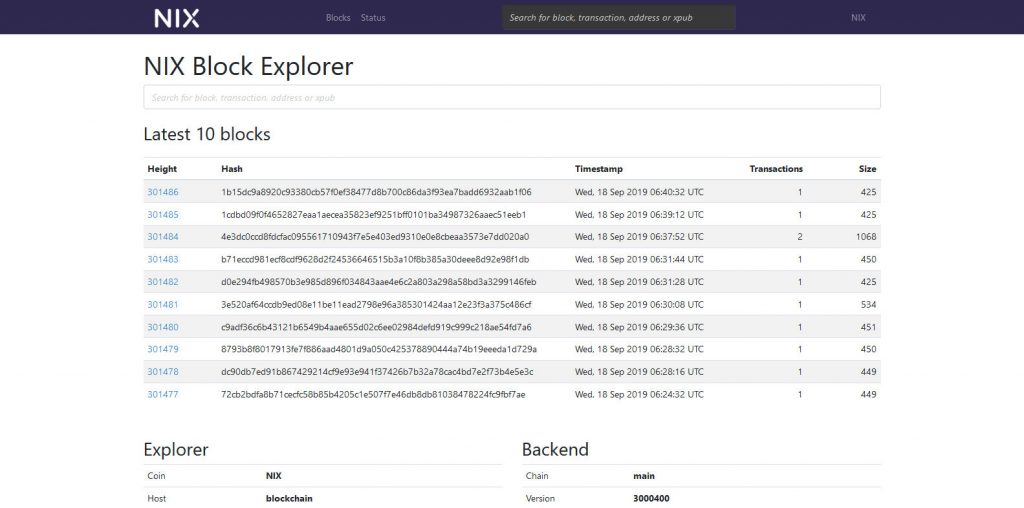
Task: Select hash starting with 8793b8f80179
Action: click(x=379, y=349)
